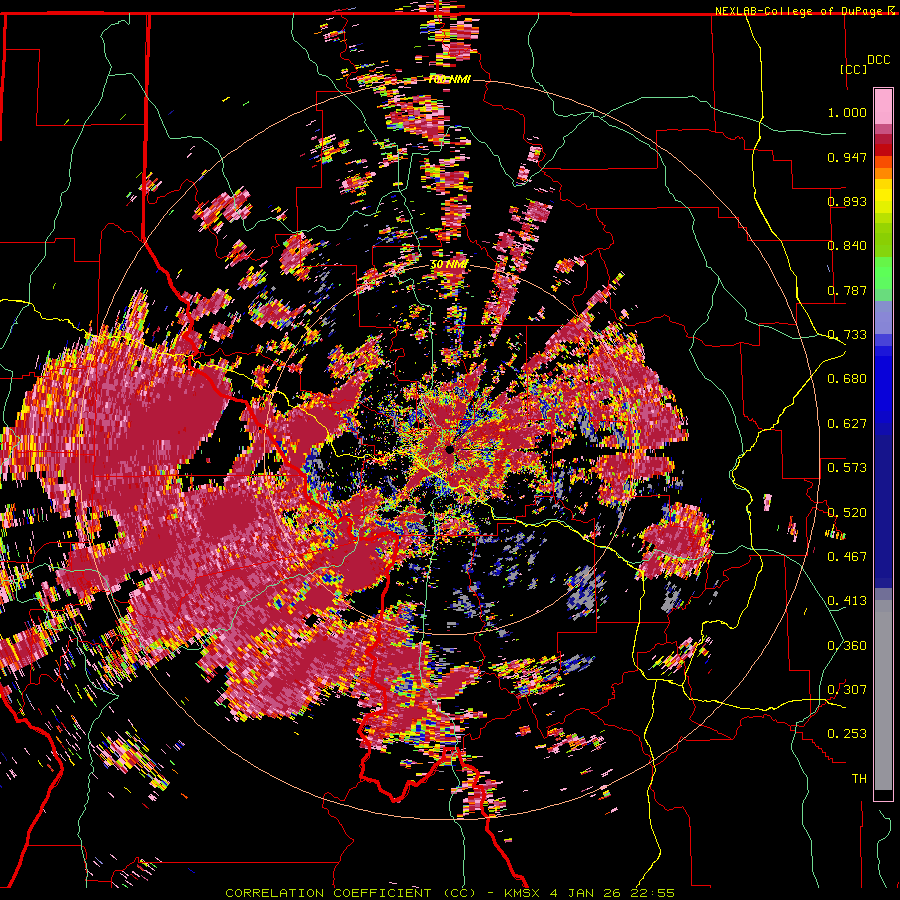900x900 pixels.
Task: Click the 0.307 scale value
Action: coord(847,689)
